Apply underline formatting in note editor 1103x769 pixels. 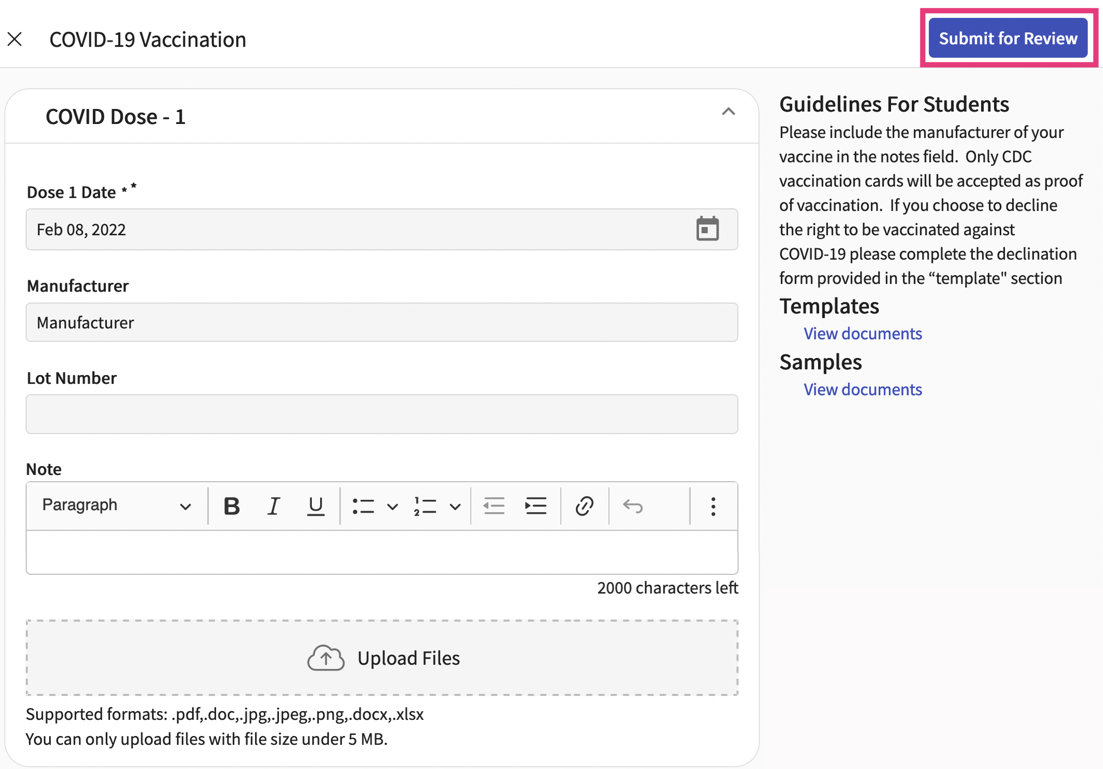point(315,506)
